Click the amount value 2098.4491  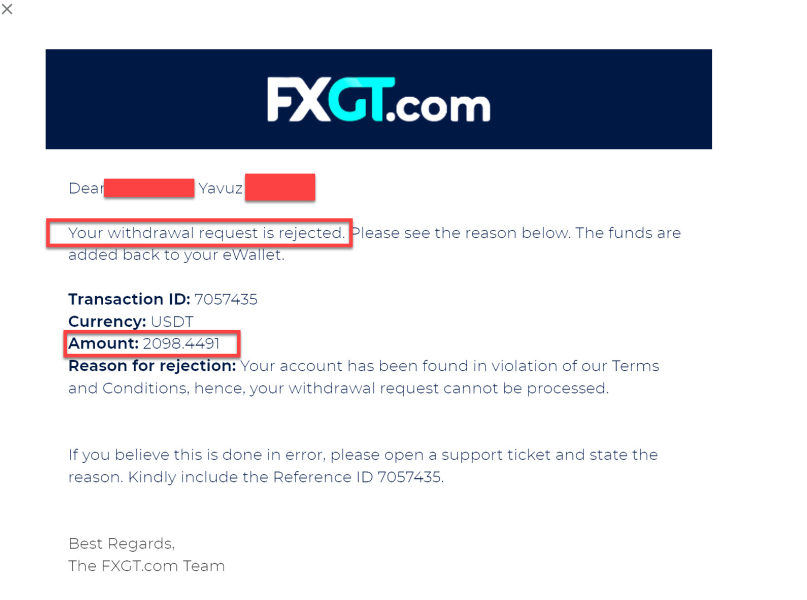[189, 344]
